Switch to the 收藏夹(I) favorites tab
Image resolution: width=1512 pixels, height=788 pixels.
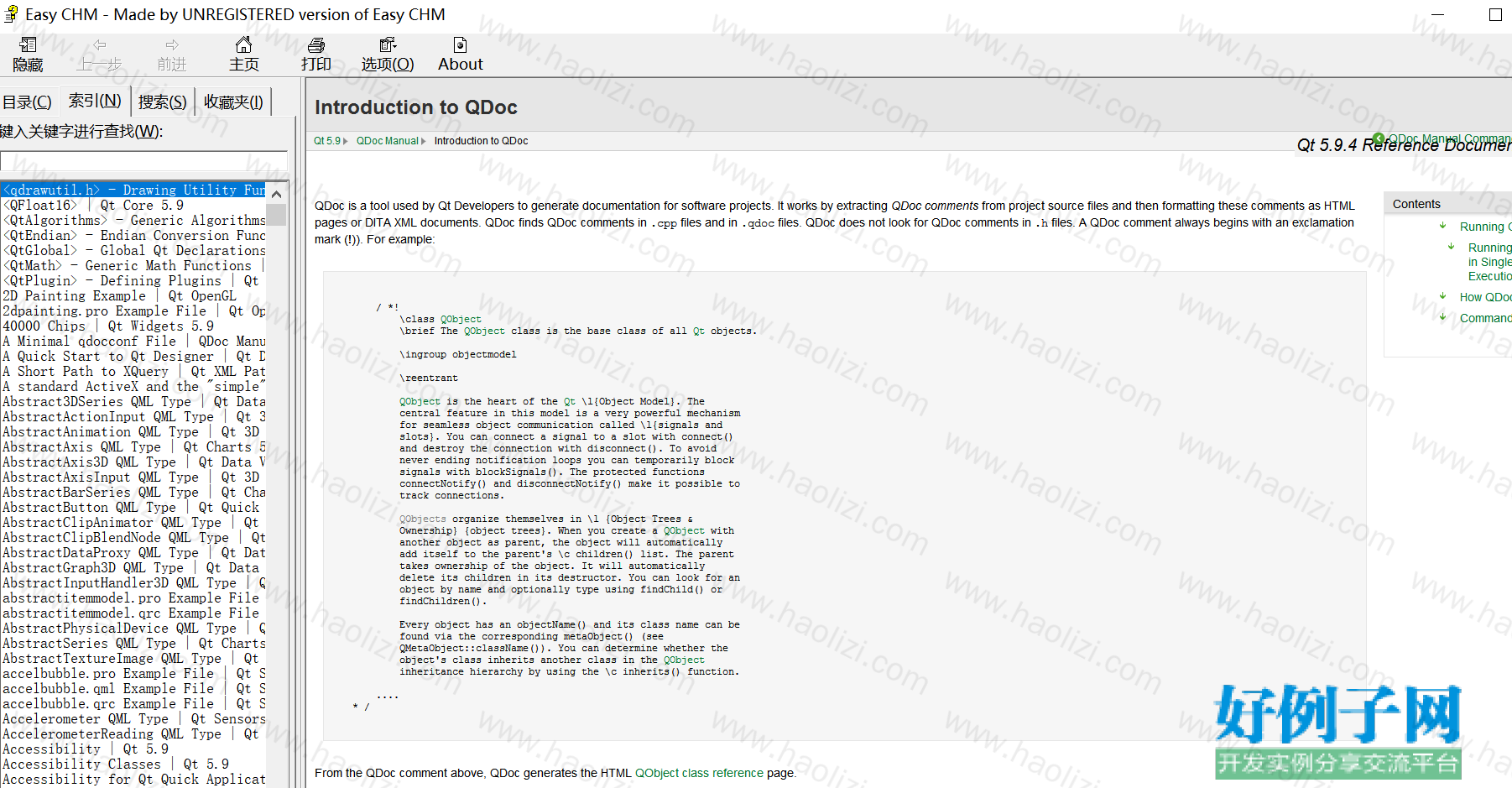233,102
